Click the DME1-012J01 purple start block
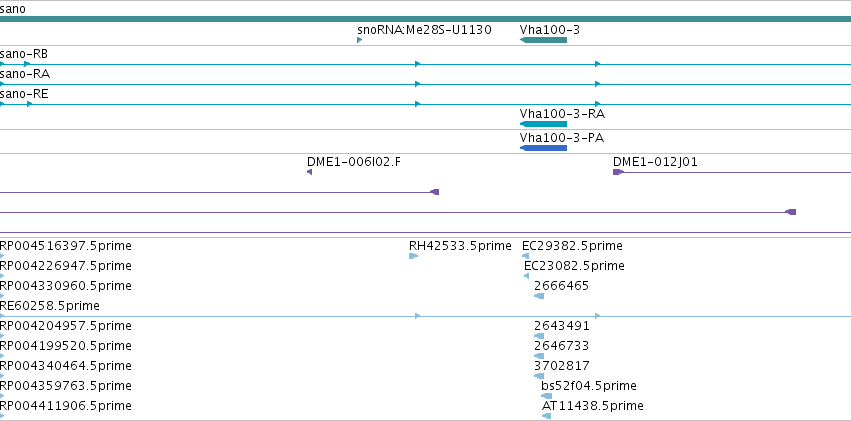851x421 pixels. pyautogui.click(x=618, y=172)
